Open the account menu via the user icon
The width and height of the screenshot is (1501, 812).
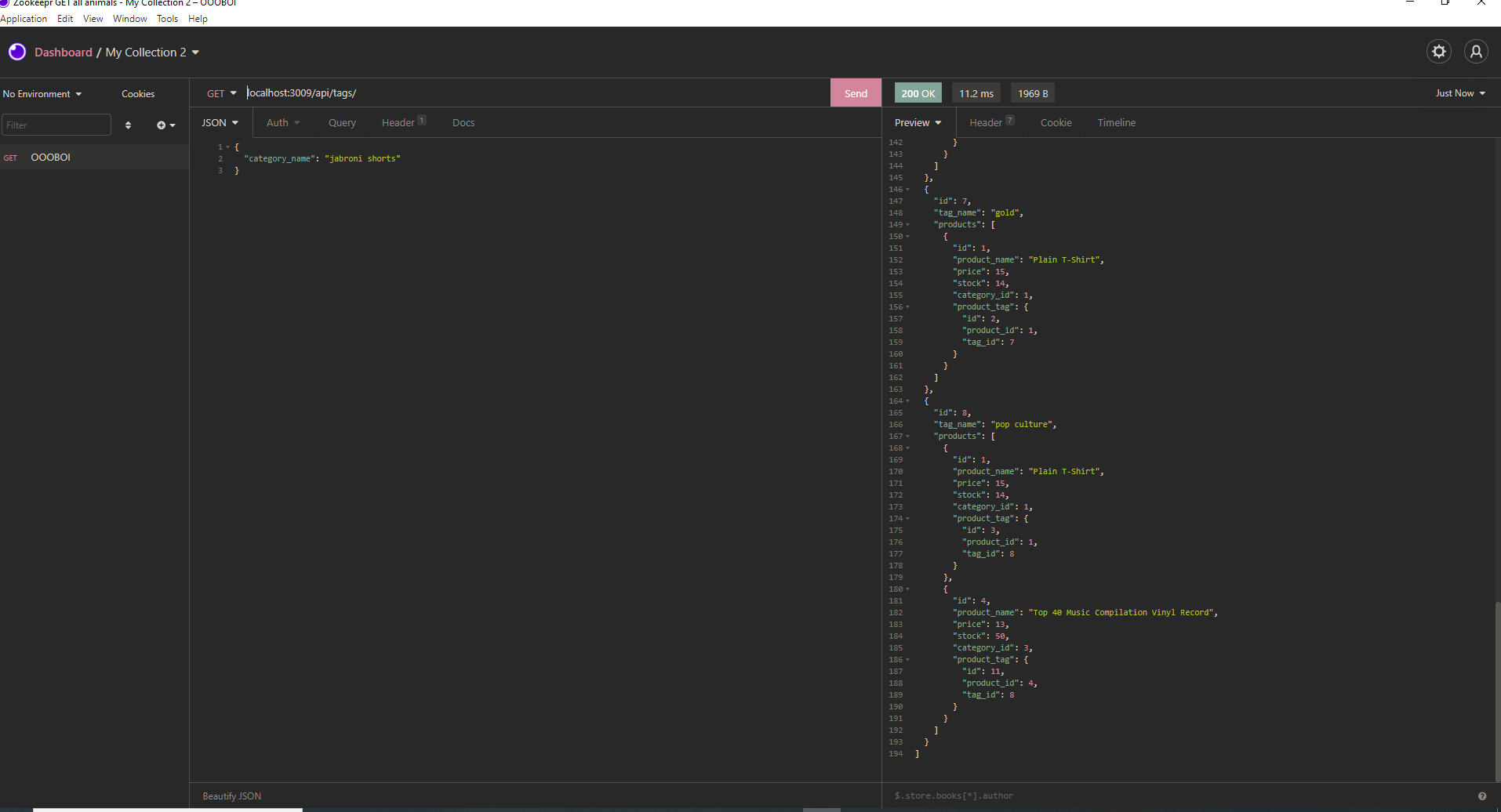[x=1477, y=52]
